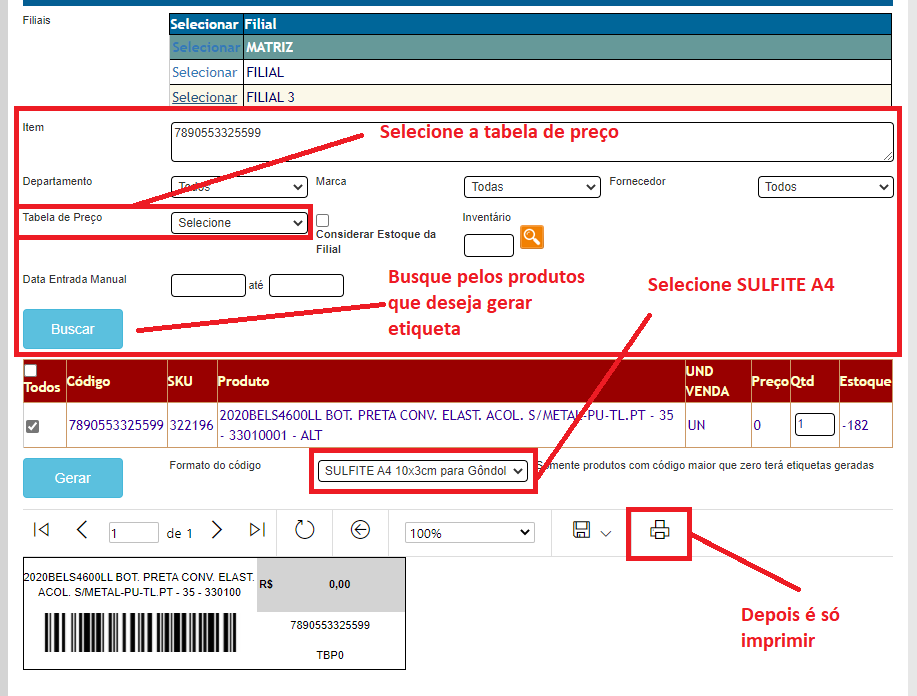Open the Departamento dropdown
This screenshot has width=917, height=696.
click(239, 187)
